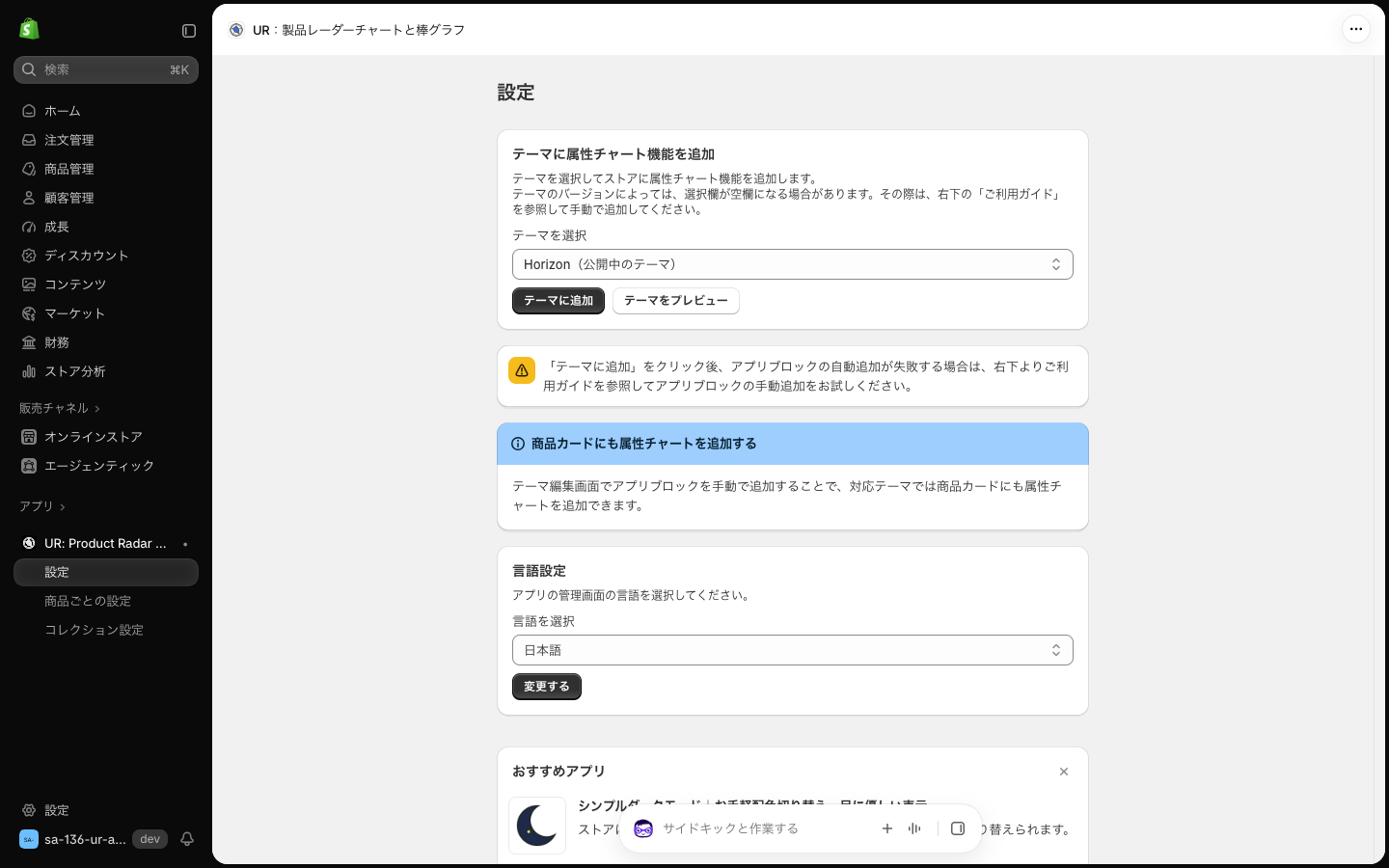Click the voice waveform icon in Sidekick bar
This screenshot has height=868, width=1389.
pos(914,828)
